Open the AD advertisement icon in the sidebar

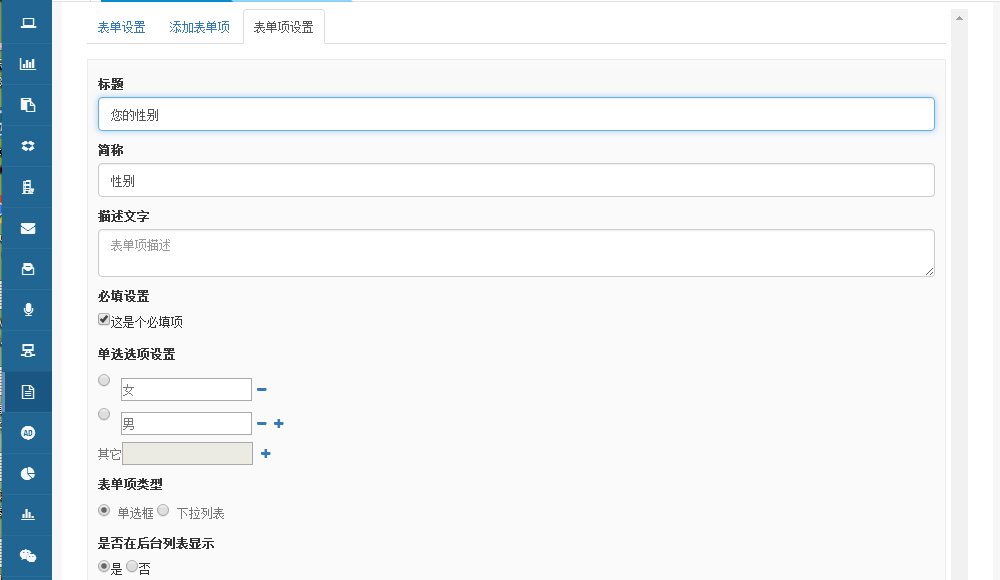click(28, 433)
